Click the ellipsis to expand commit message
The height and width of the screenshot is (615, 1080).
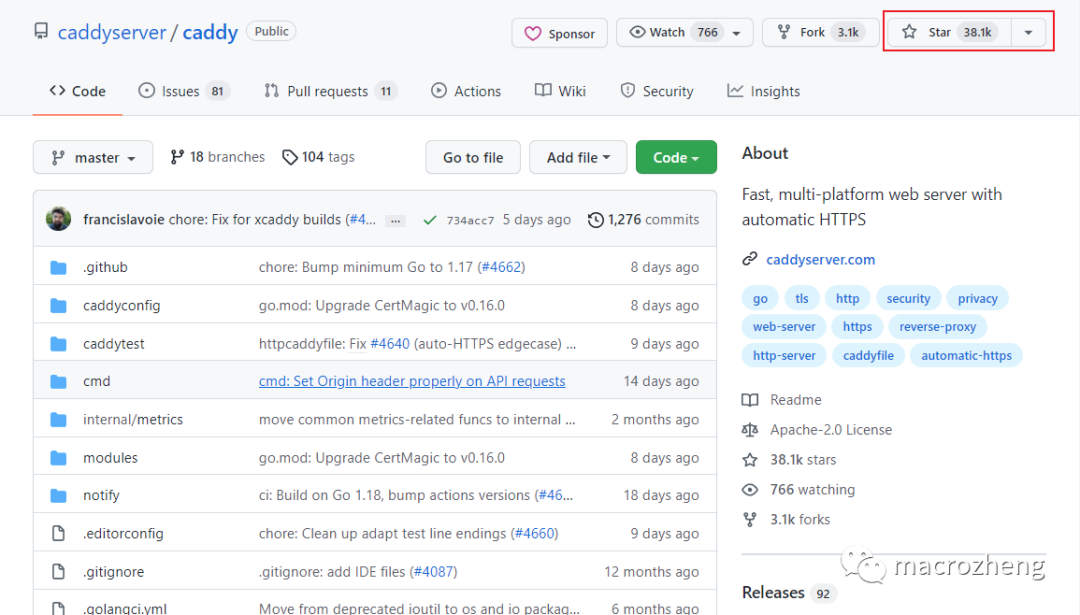[395, 219]
